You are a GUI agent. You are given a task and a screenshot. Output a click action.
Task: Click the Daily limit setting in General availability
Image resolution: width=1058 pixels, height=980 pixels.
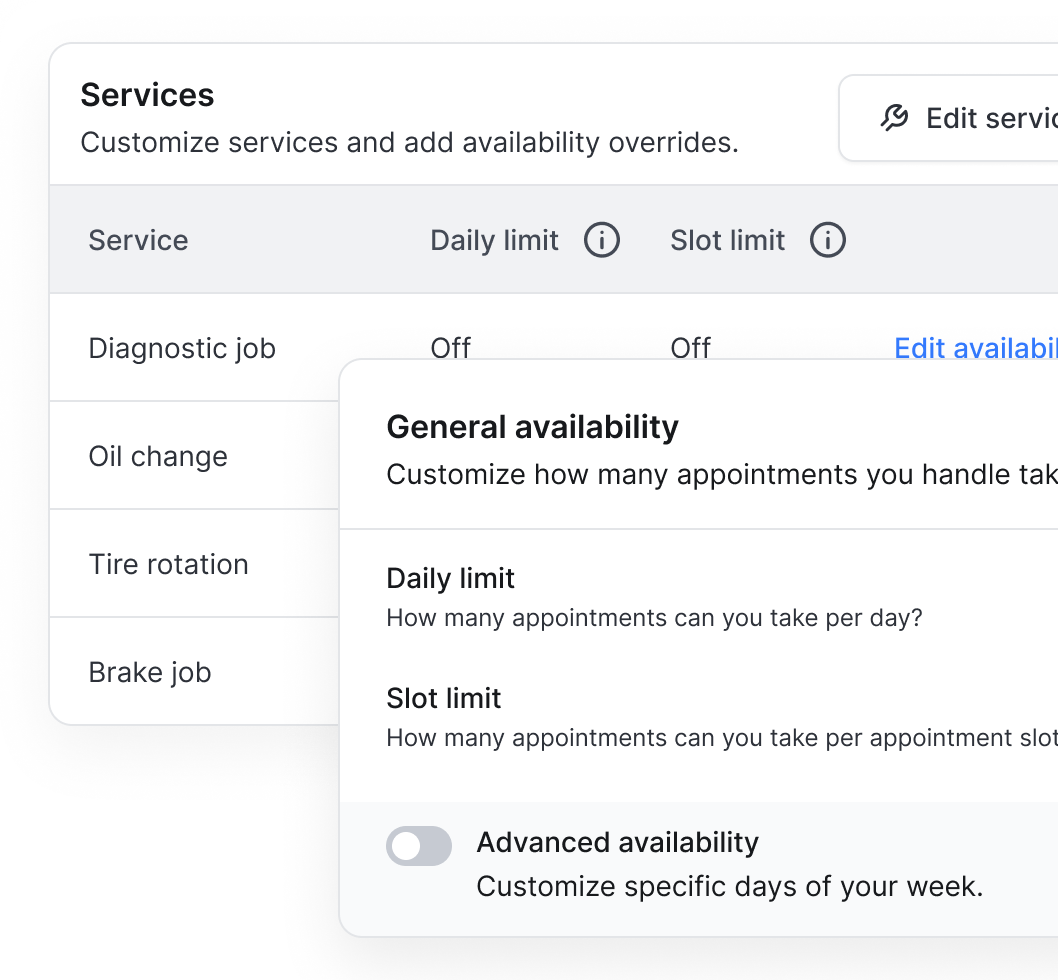tap(450, 578)
